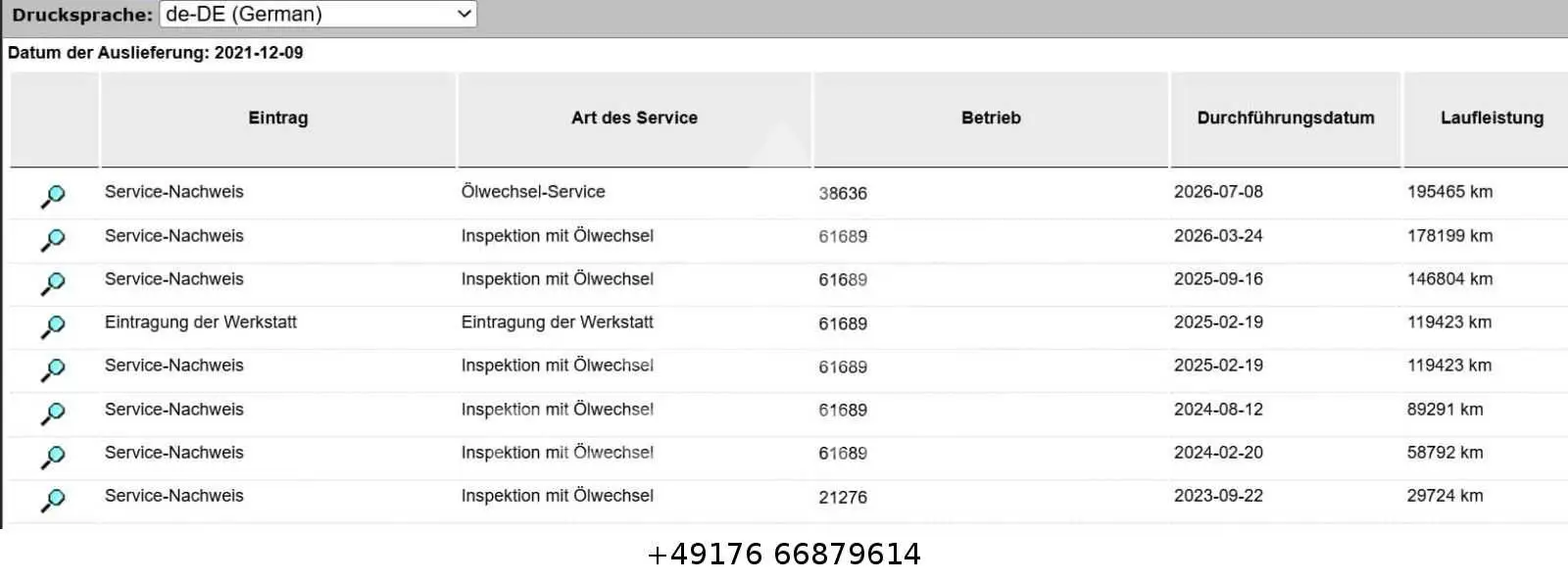The image size is (1568, 582).
Task: Select the Laufleistung column header
Action: tap(1490, 119)
